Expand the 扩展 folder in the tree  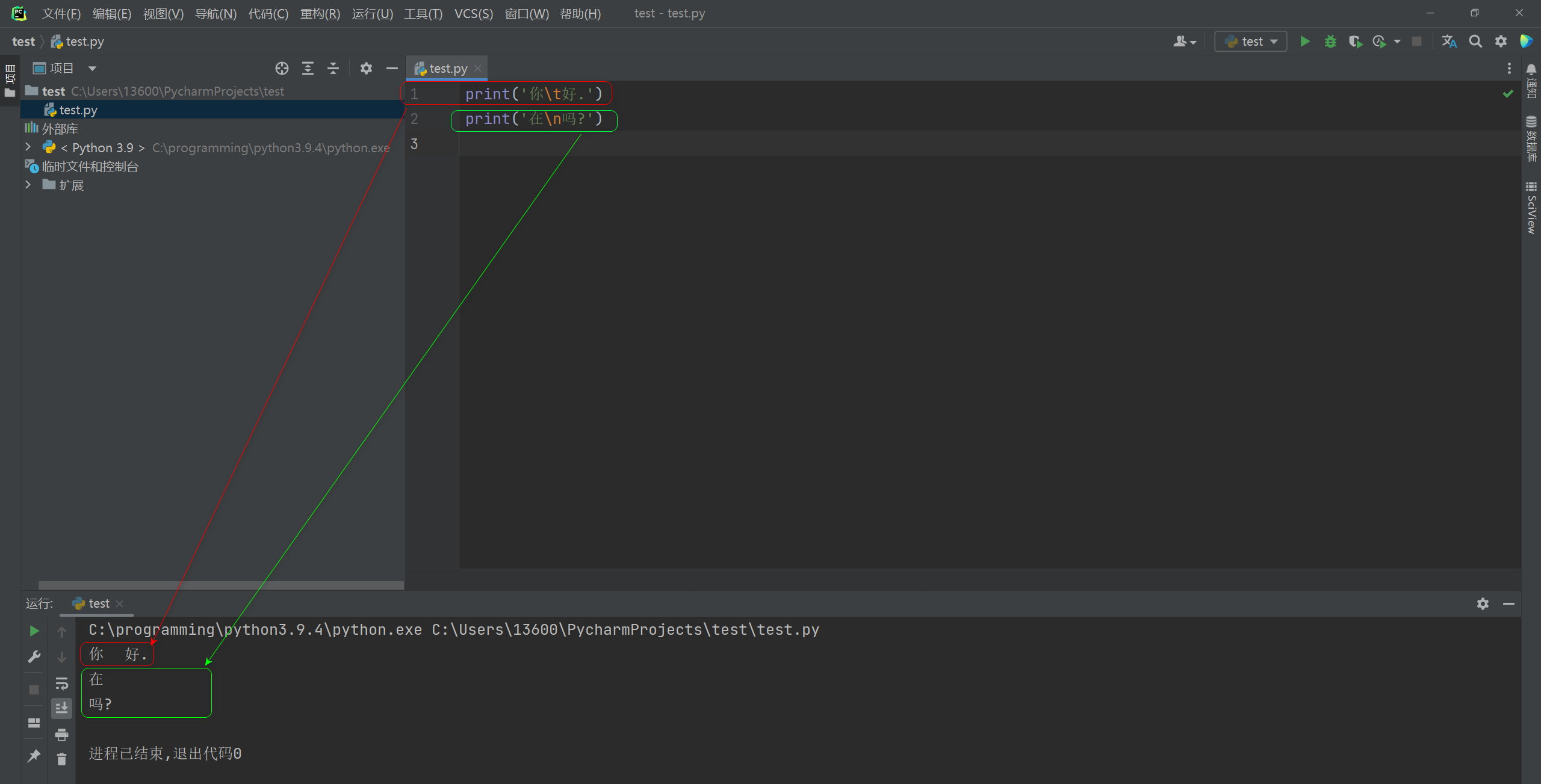click(x=28, y=185)
